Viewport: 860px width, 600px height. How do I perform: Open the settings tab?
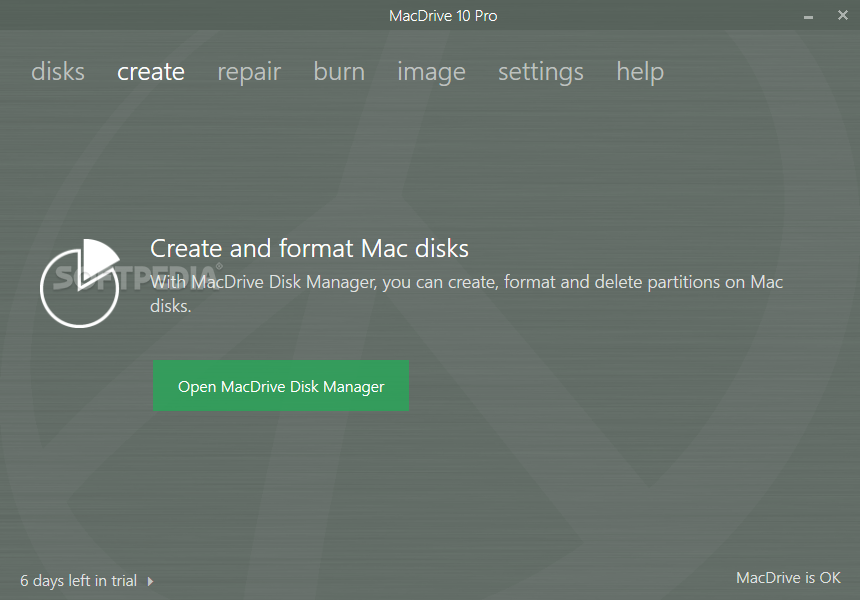coord(541,72)
